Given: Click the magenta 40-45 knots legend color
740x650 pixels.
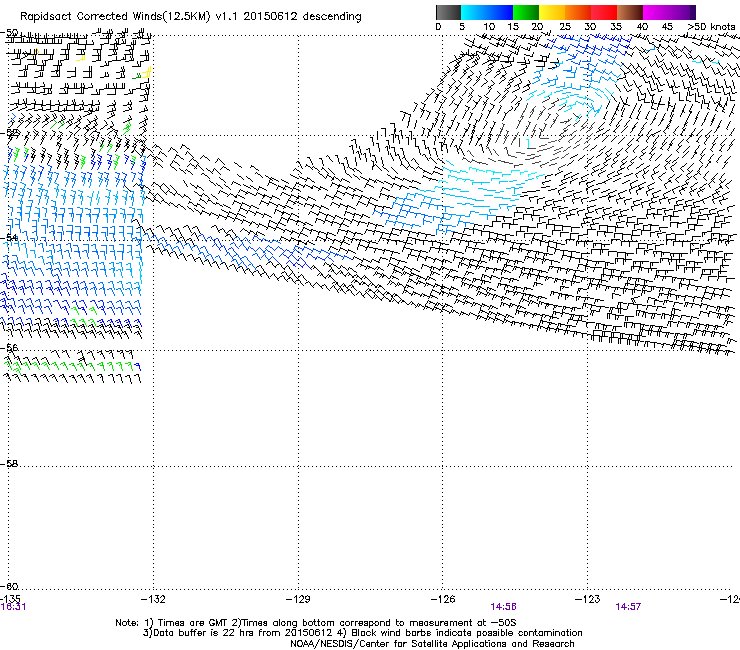Looking at the screenshot, I should 656,12.
